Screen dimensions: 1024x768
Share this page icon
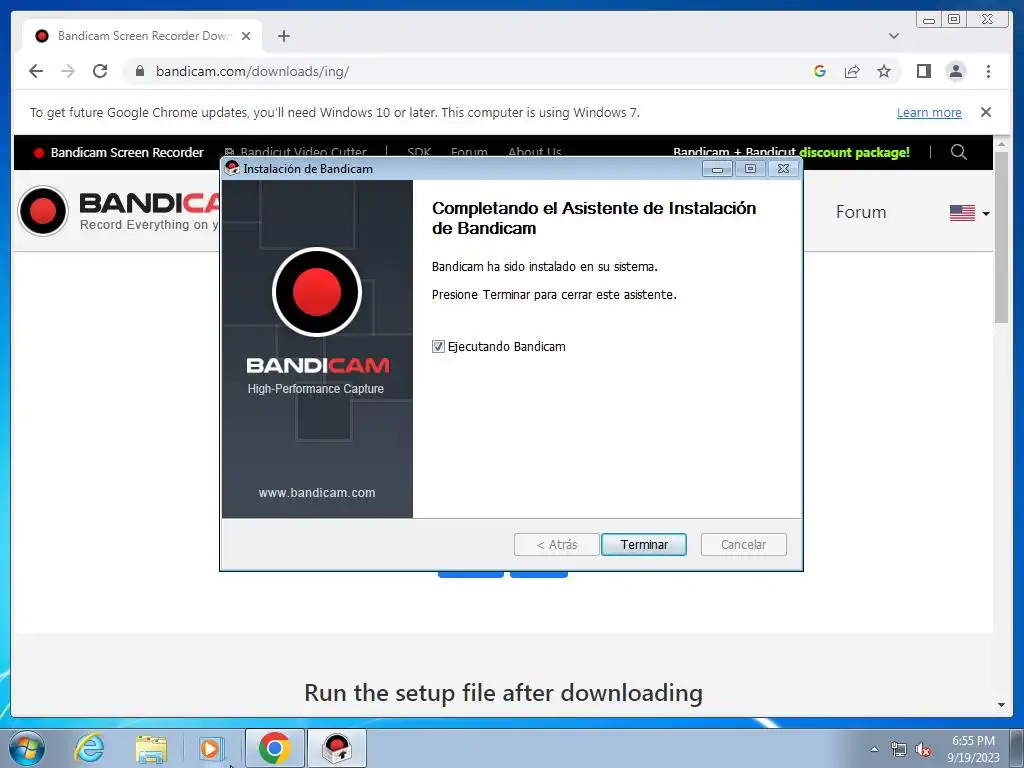852,71
